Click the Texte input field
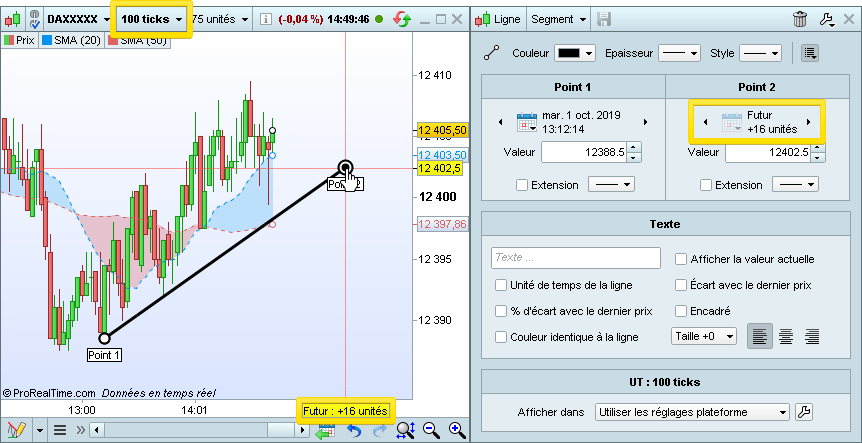This screenshot has height=443, width=862. coord(576,258)
